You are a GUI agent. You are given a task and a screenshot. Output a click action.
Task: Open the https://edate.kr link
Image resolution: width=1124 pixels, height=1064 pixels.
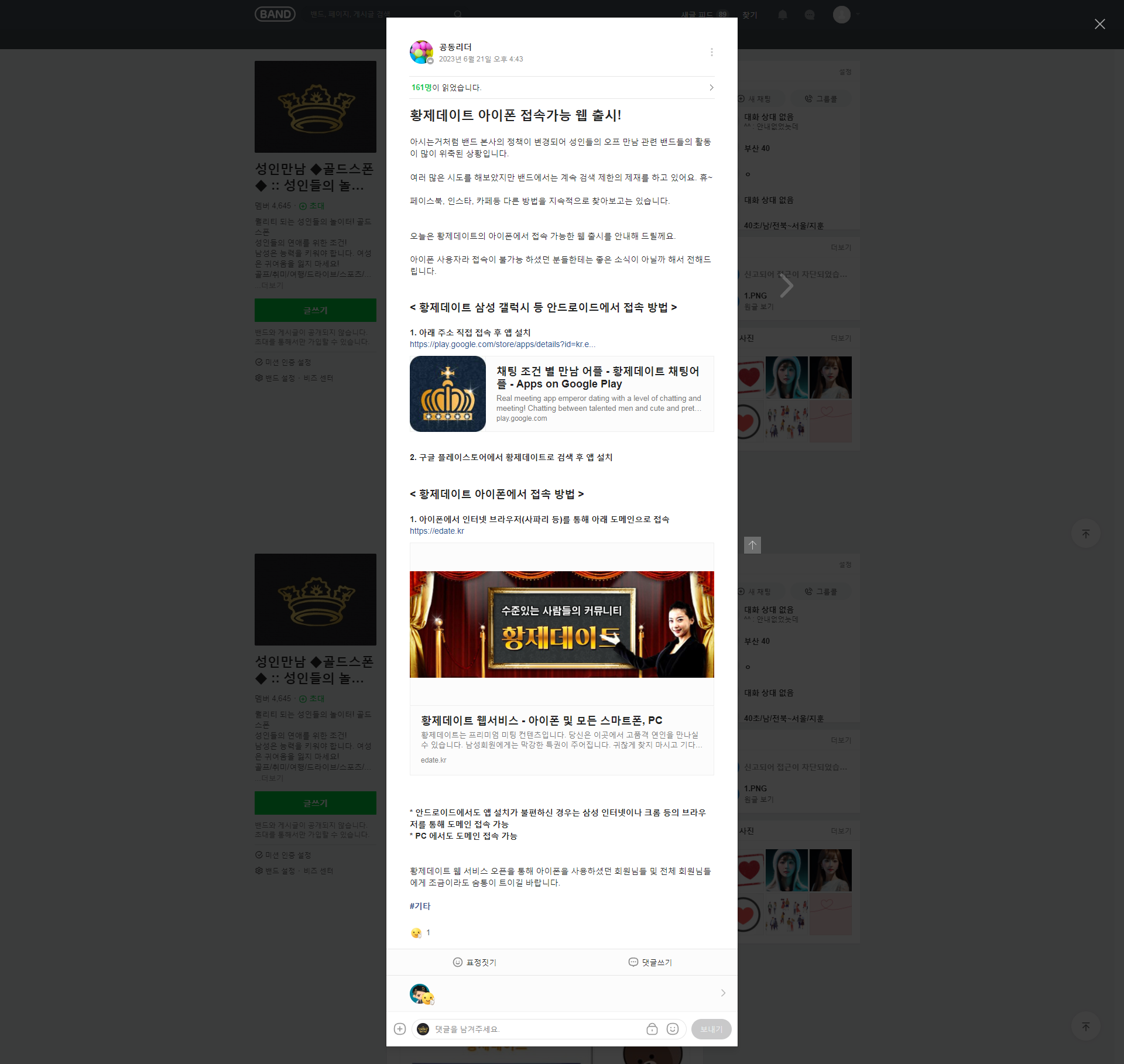[x=437, y=531]
